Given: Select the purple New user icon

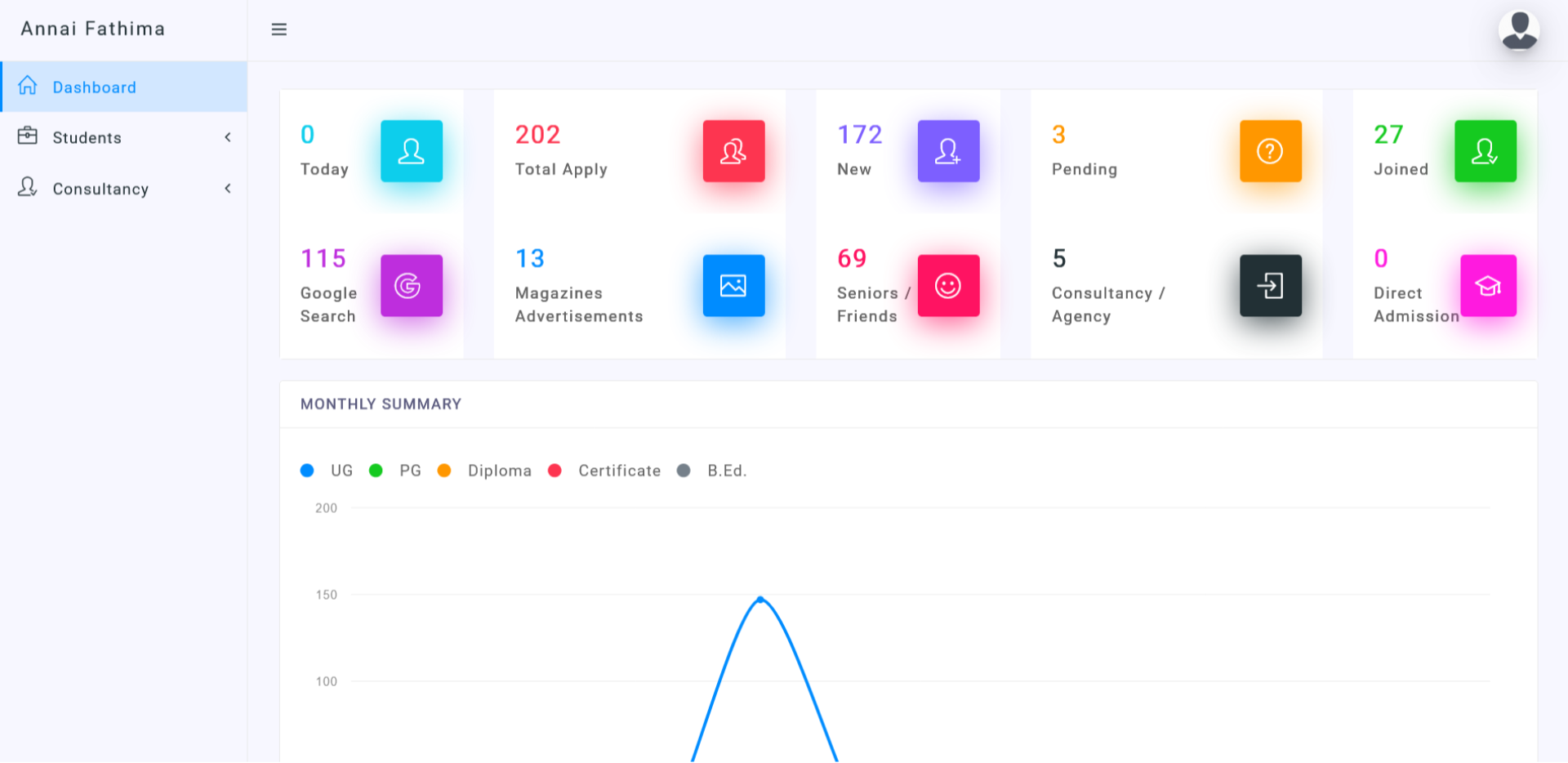Looking at the screenshot, I should (947, 151).
